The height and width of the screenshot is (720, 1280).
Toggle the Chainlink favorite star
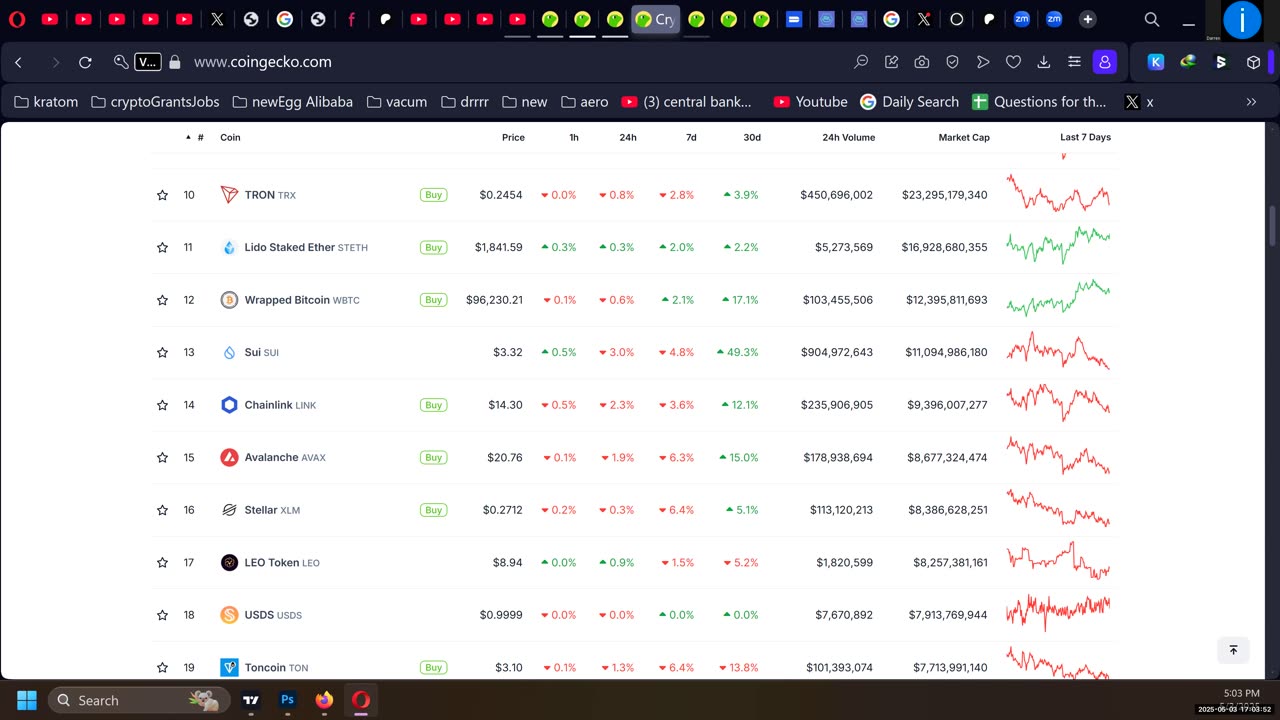pyautogui.click(x=162, y=405)
